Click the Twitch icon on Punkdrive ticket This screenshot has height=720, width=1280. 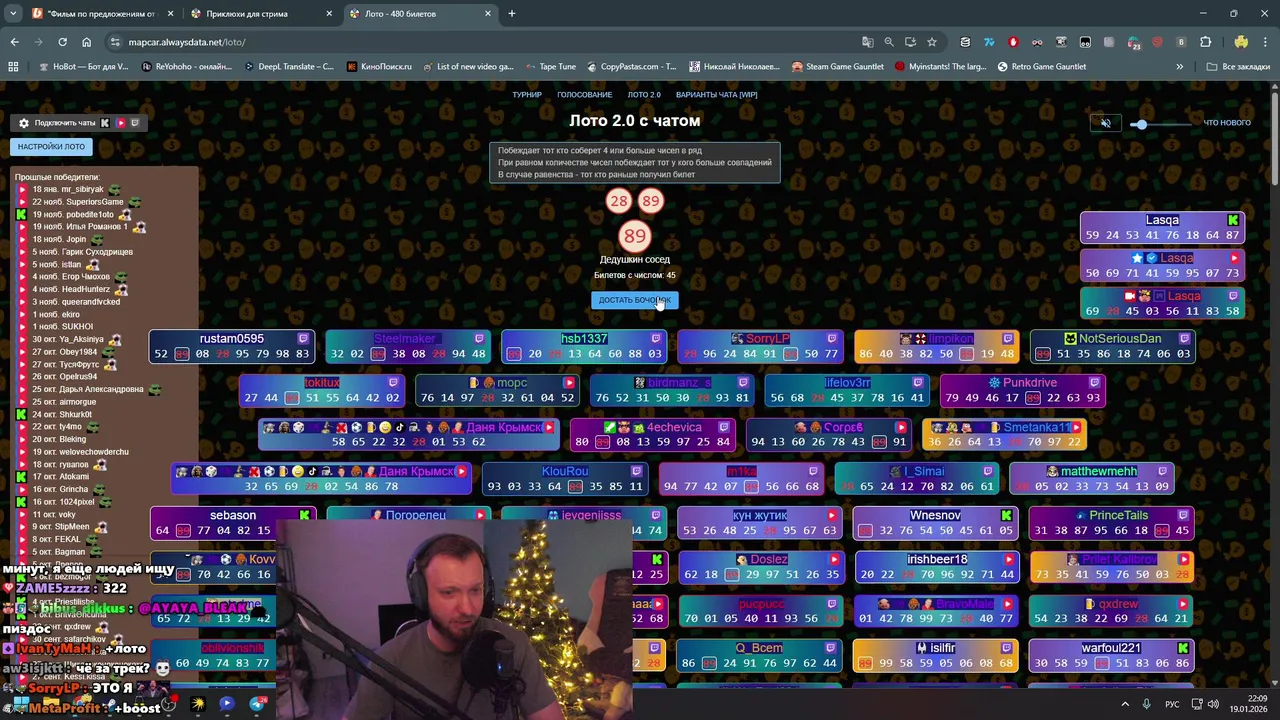pos(1094,383)
